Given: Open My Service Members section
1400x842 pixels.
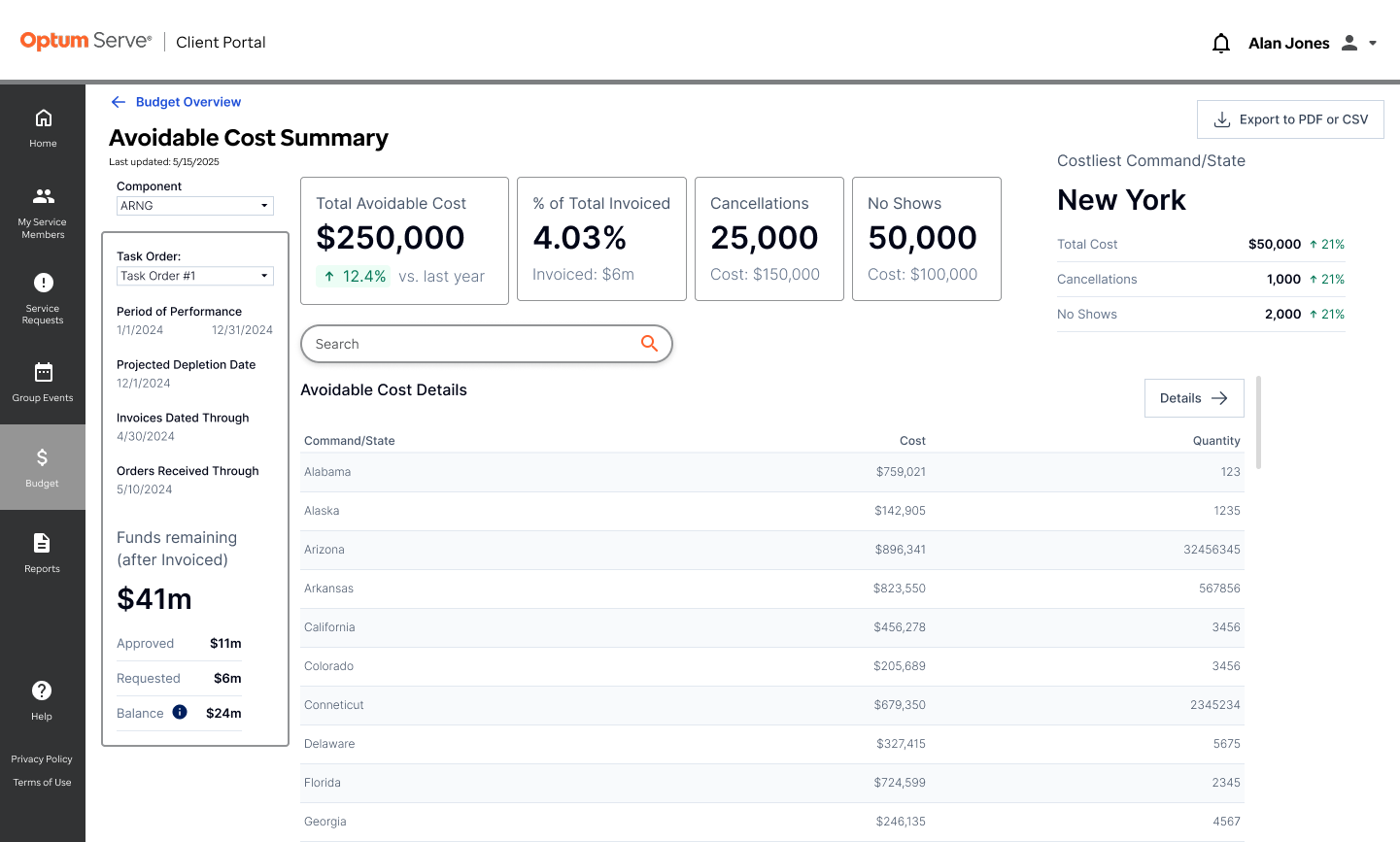Looking at the screenshot, I should 43,213.
